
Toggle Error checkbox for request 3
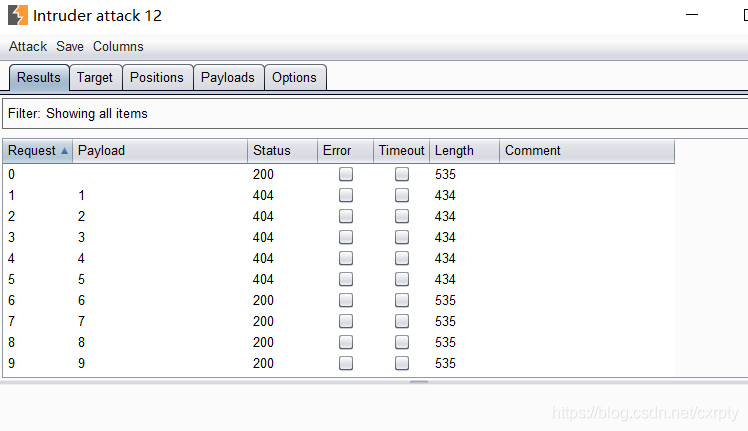346,237
